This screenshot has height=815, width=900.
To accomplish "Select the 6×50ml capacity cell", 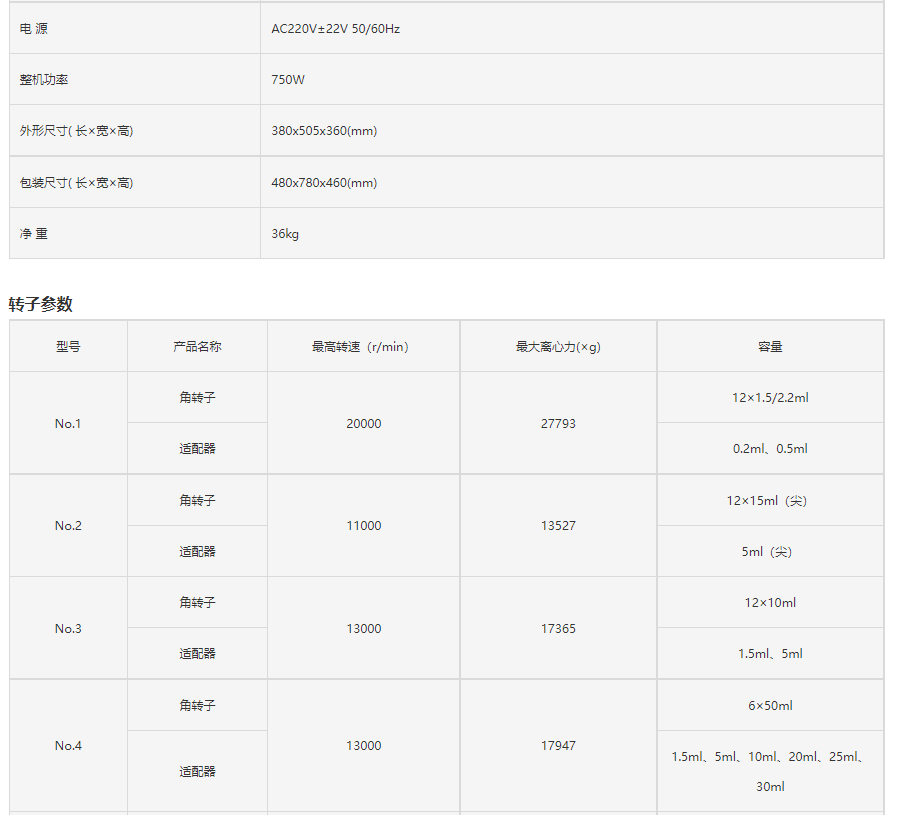I will pyautogui.click(x=770, y=706).
